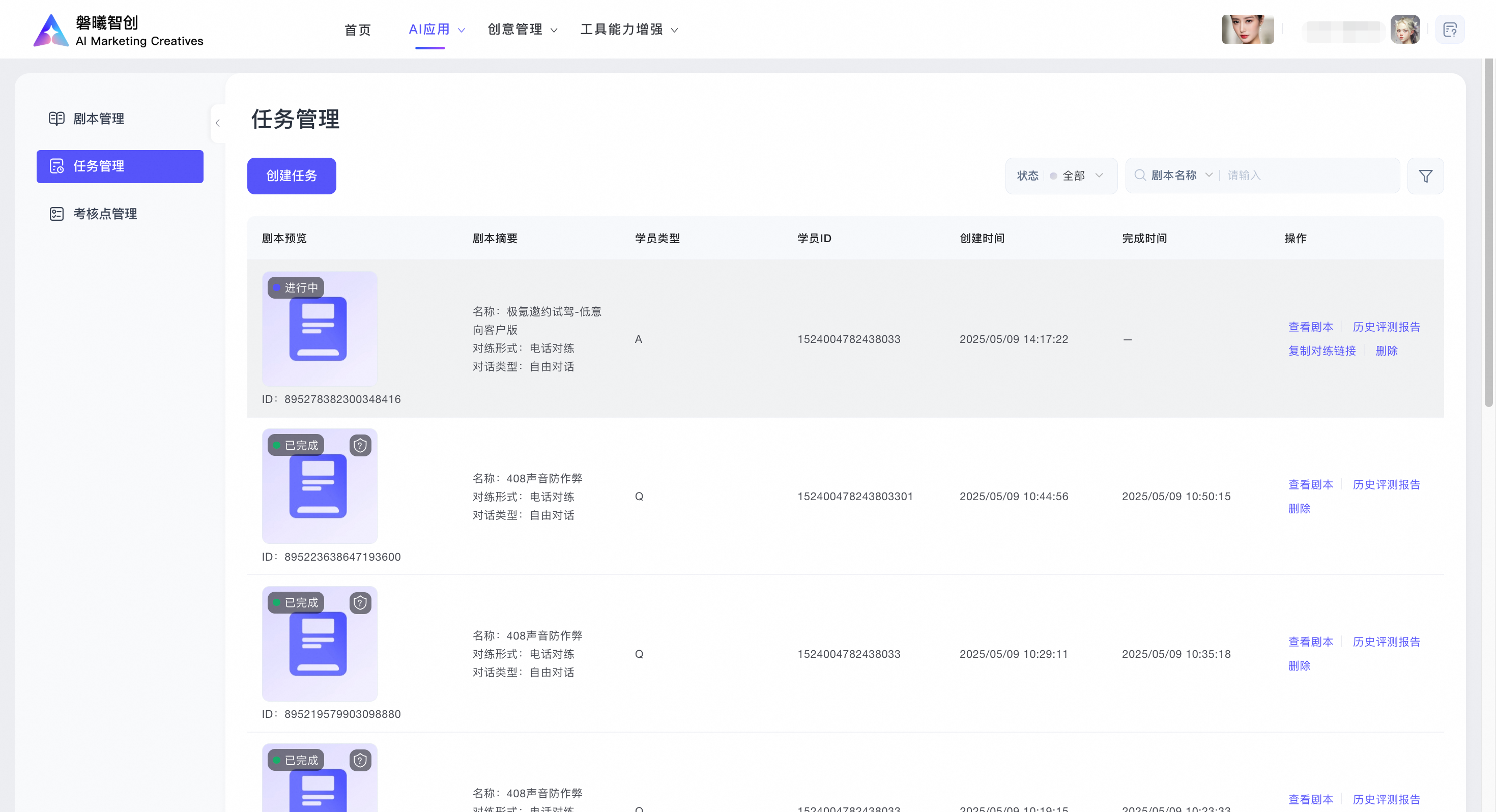The width and height of the screenshot is (1496, 812).
Task: Open script thumbnail for ID 895223638647193600
Action: click(x=320, y=486)
